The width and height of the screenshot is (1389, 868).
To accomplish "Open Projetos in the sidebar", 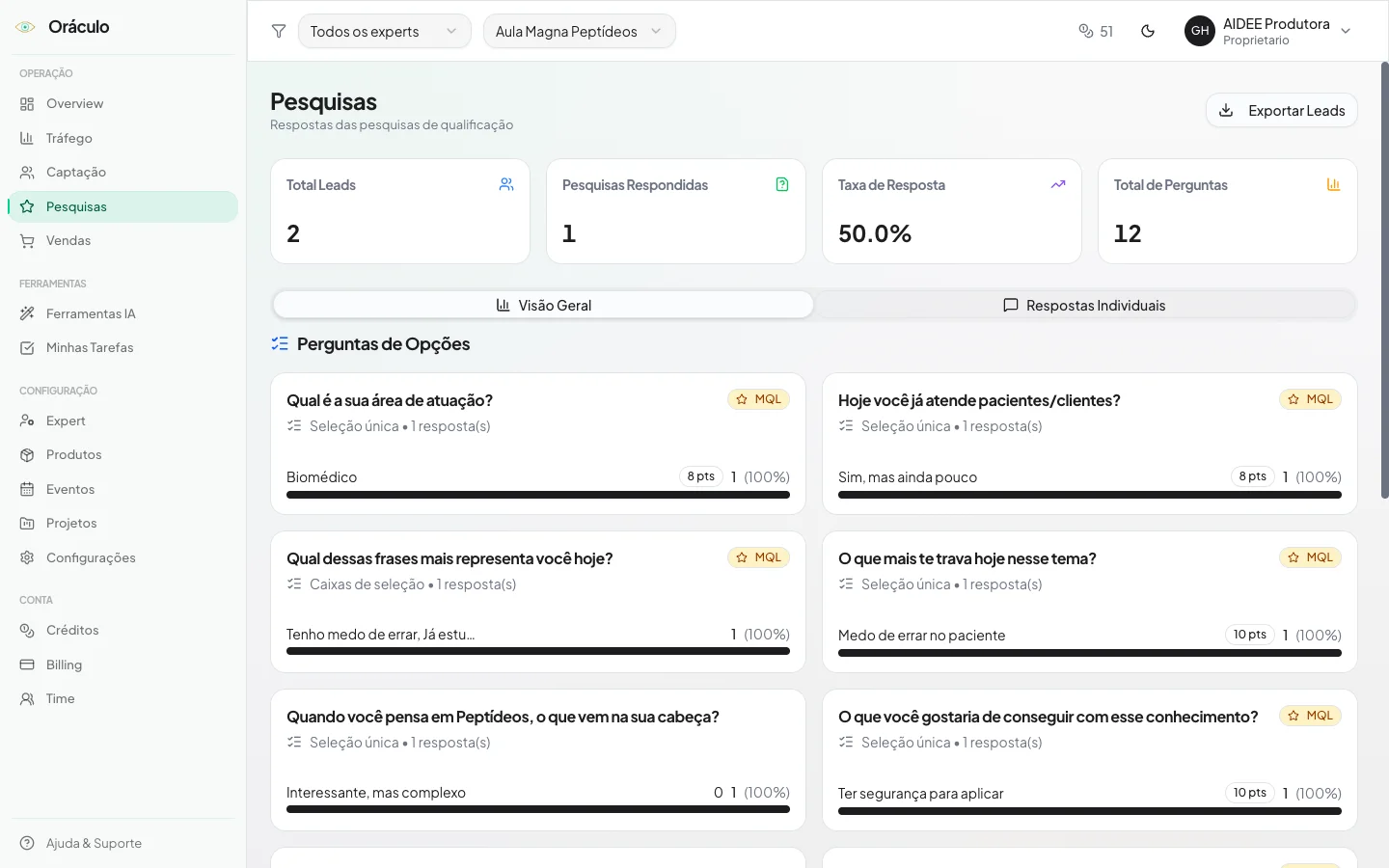I will [123, 524].
